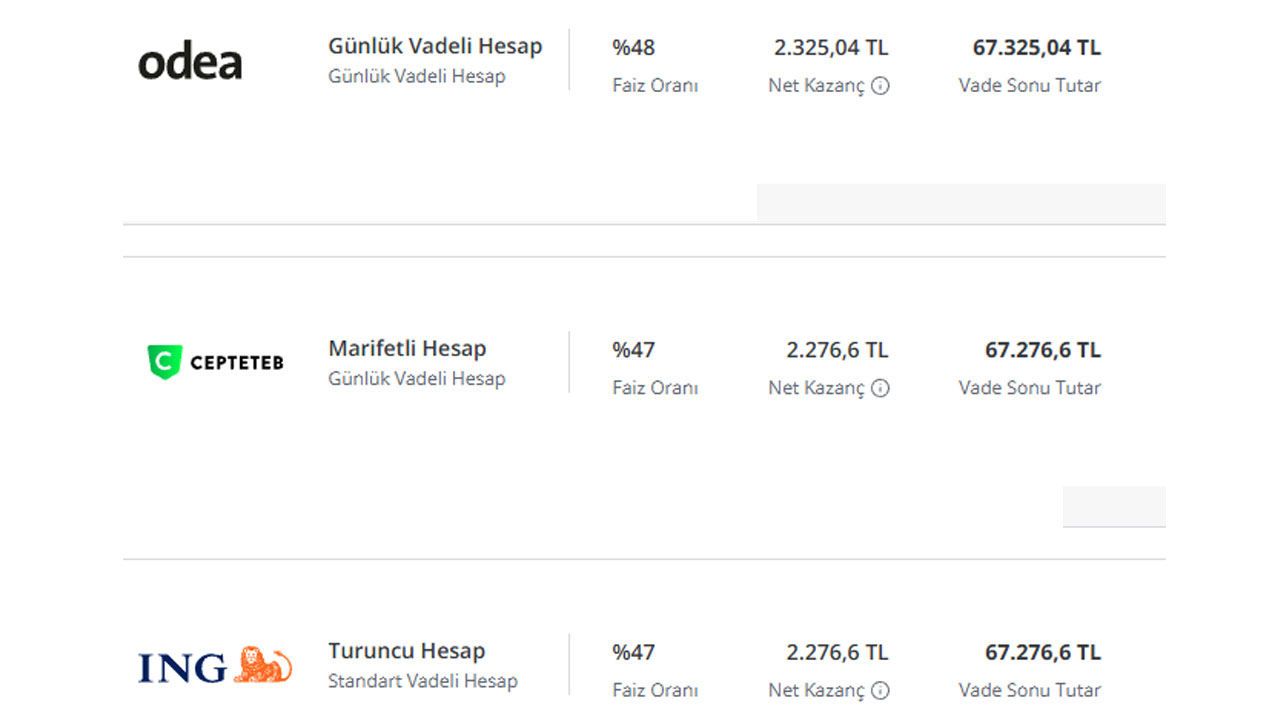Viewport: 1280px width, 720px height.
Task: Click the gray button under the odea offer
Action: [x=961, y=204]
